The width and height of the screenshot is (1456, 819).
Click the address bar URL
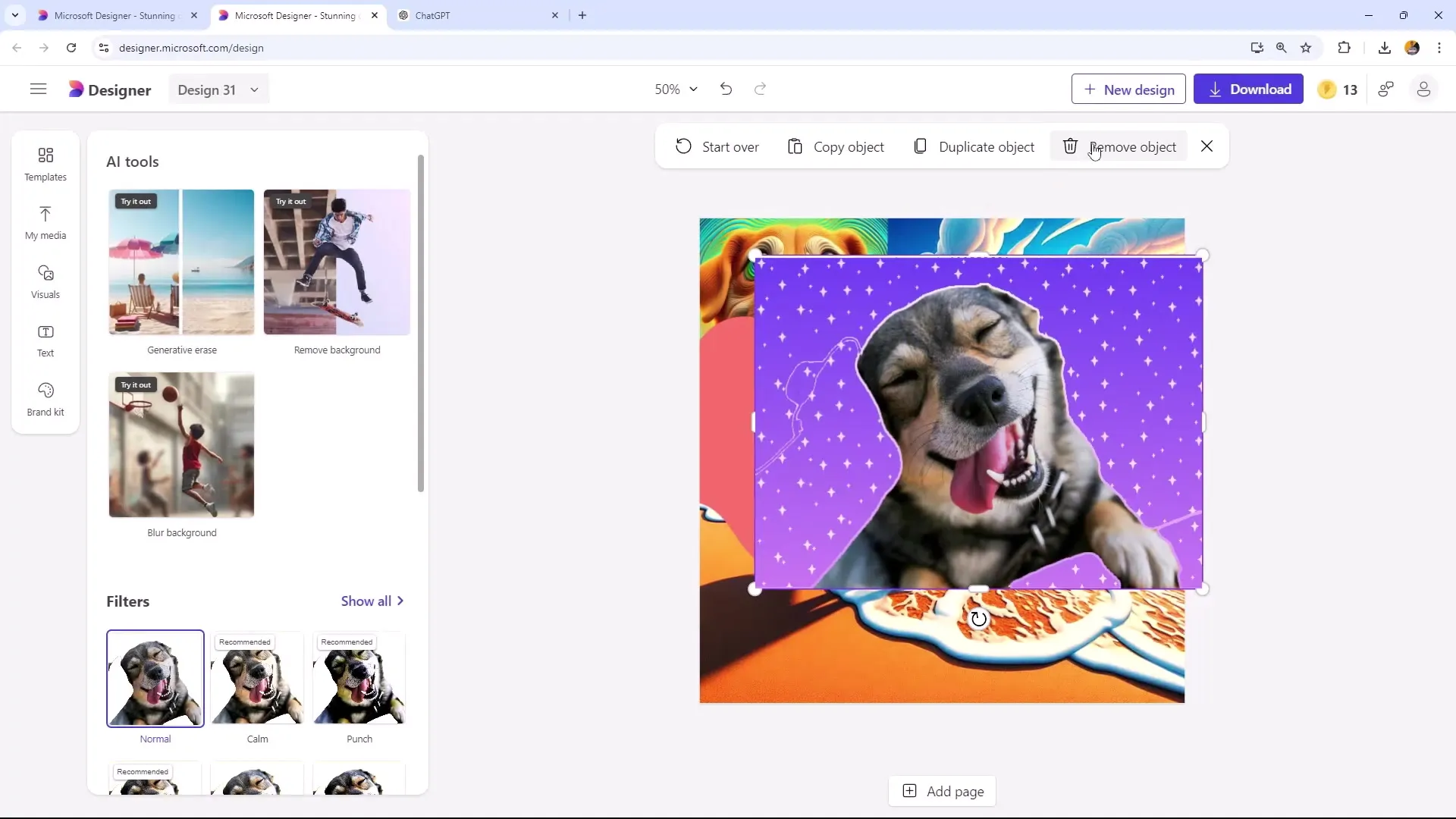tap(191, 48)
